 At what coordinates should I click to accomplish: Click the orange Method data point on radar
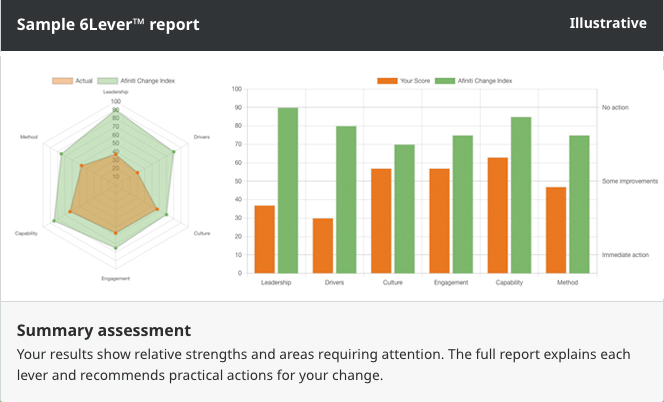point(82,166)
